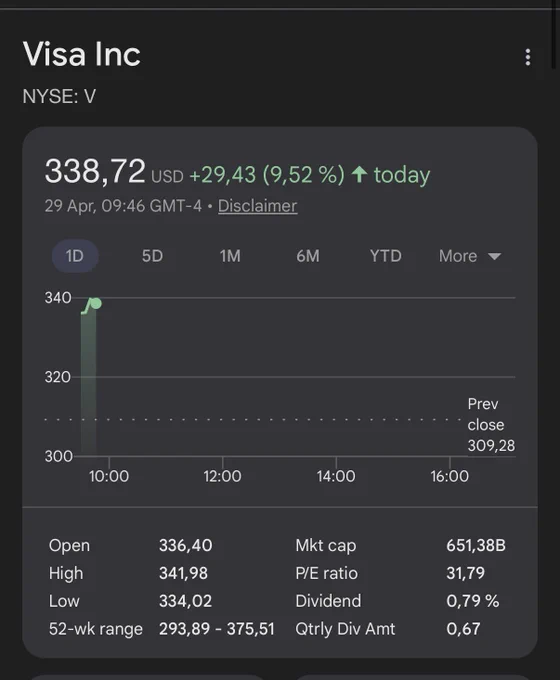
Task: Switch to the 5D chart range
Action: coord(152,256)
